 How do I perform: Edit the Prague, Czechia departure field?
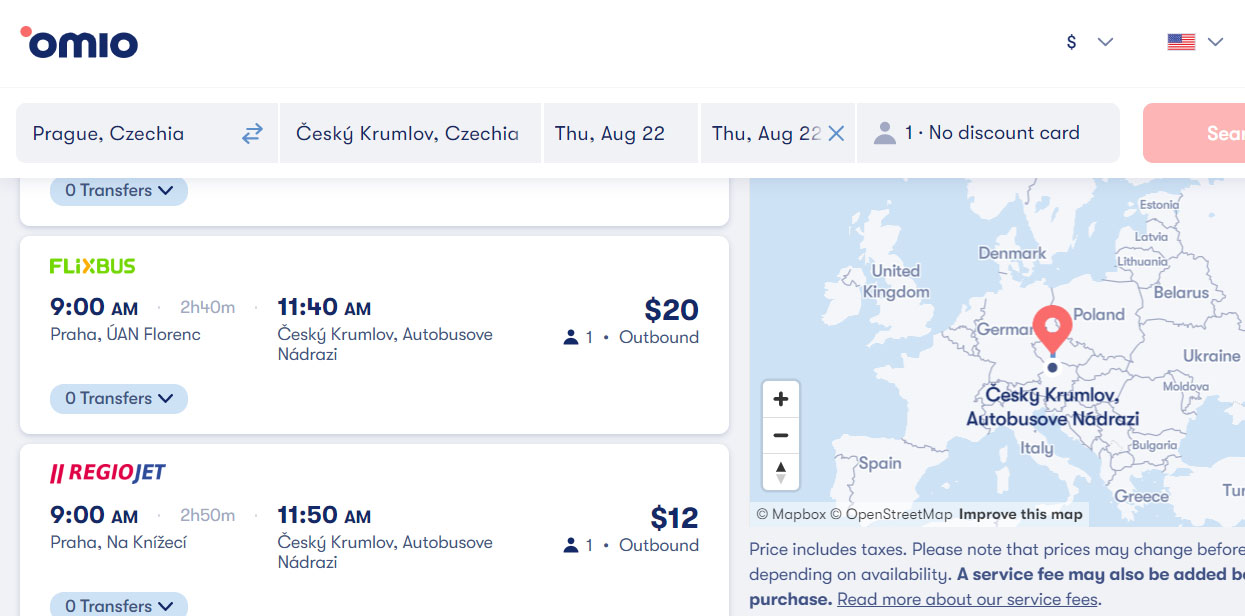128,133
